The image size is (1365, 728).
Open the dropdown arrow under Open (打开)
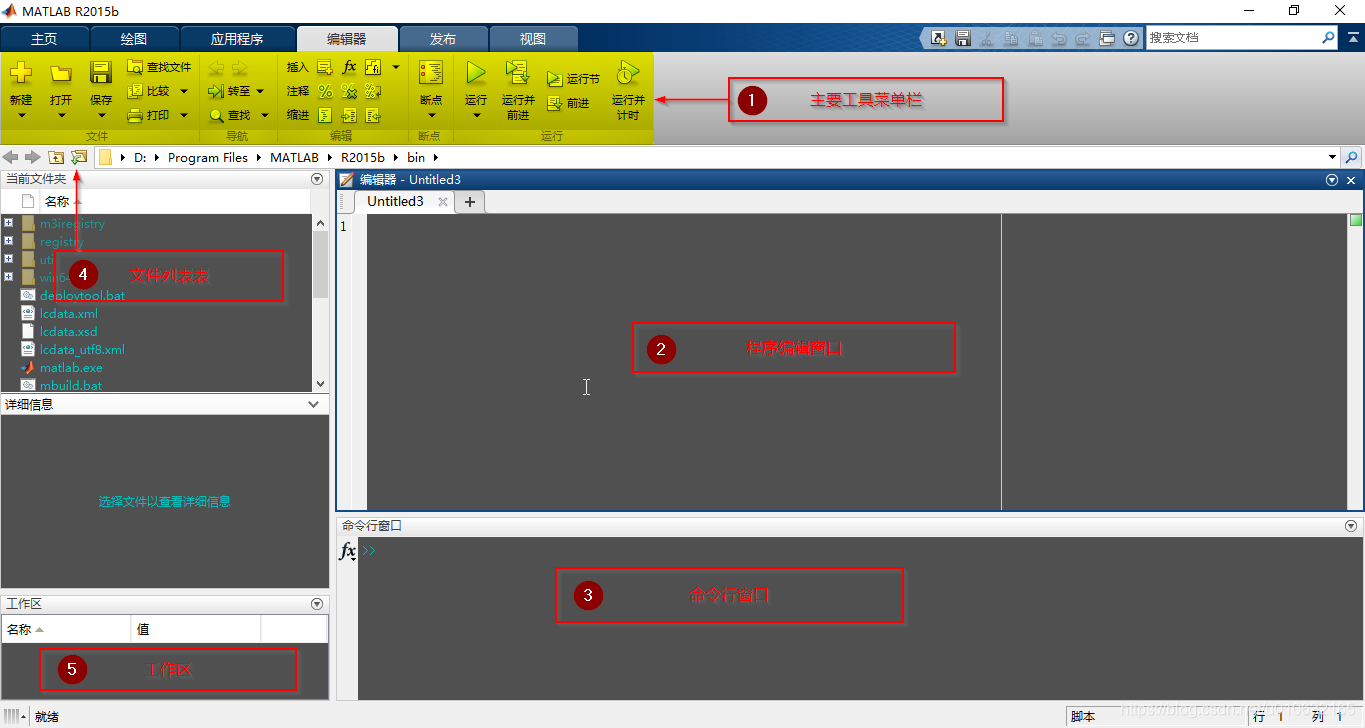(x=61, y=116)
